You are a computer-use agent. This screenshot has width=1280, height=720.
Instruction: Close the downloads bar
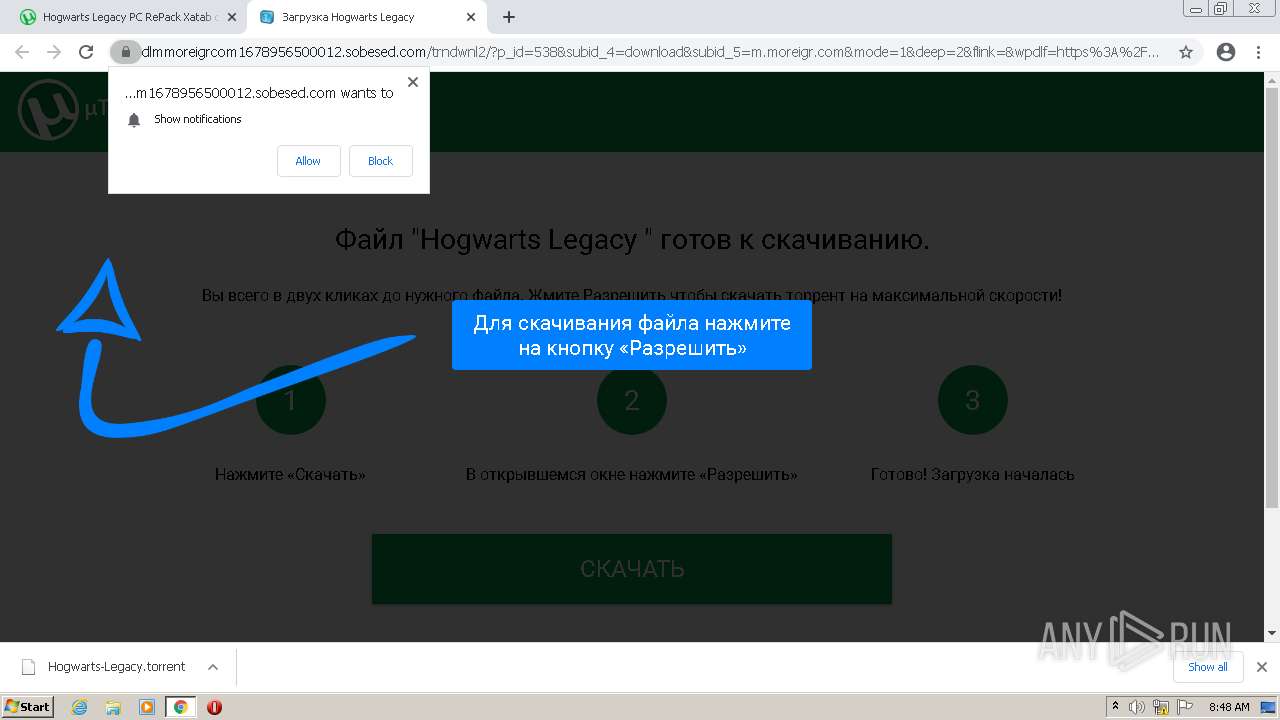1261,667
